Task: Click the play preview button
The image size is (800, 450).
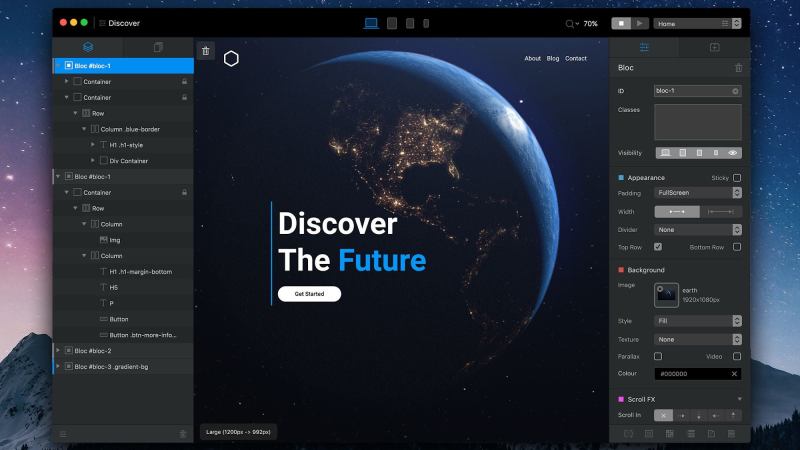Action: click(640, 23)
